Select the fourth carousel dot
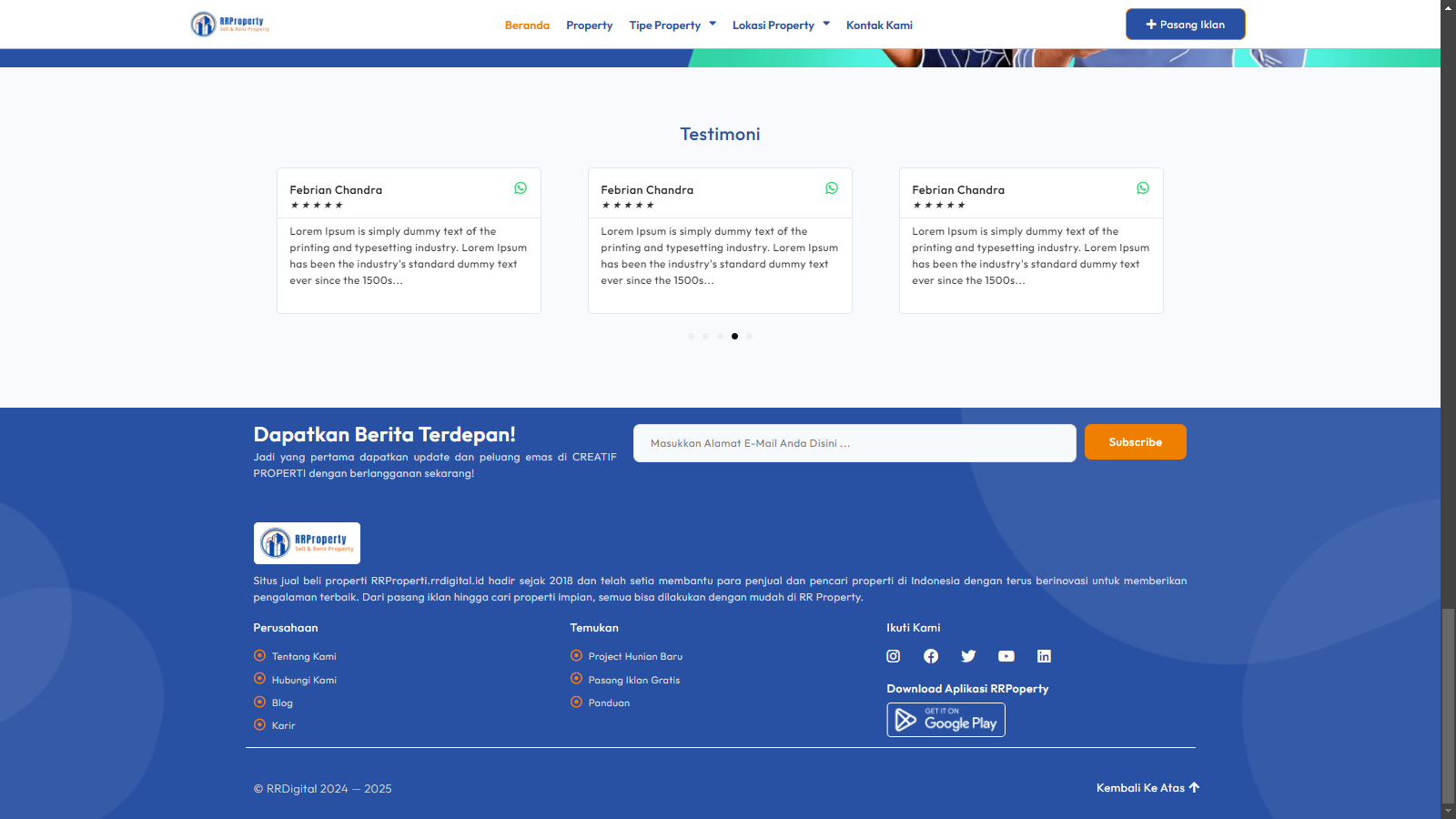Image resolution: width=1456 pixels, height=819 pixels. pos(734,336)
